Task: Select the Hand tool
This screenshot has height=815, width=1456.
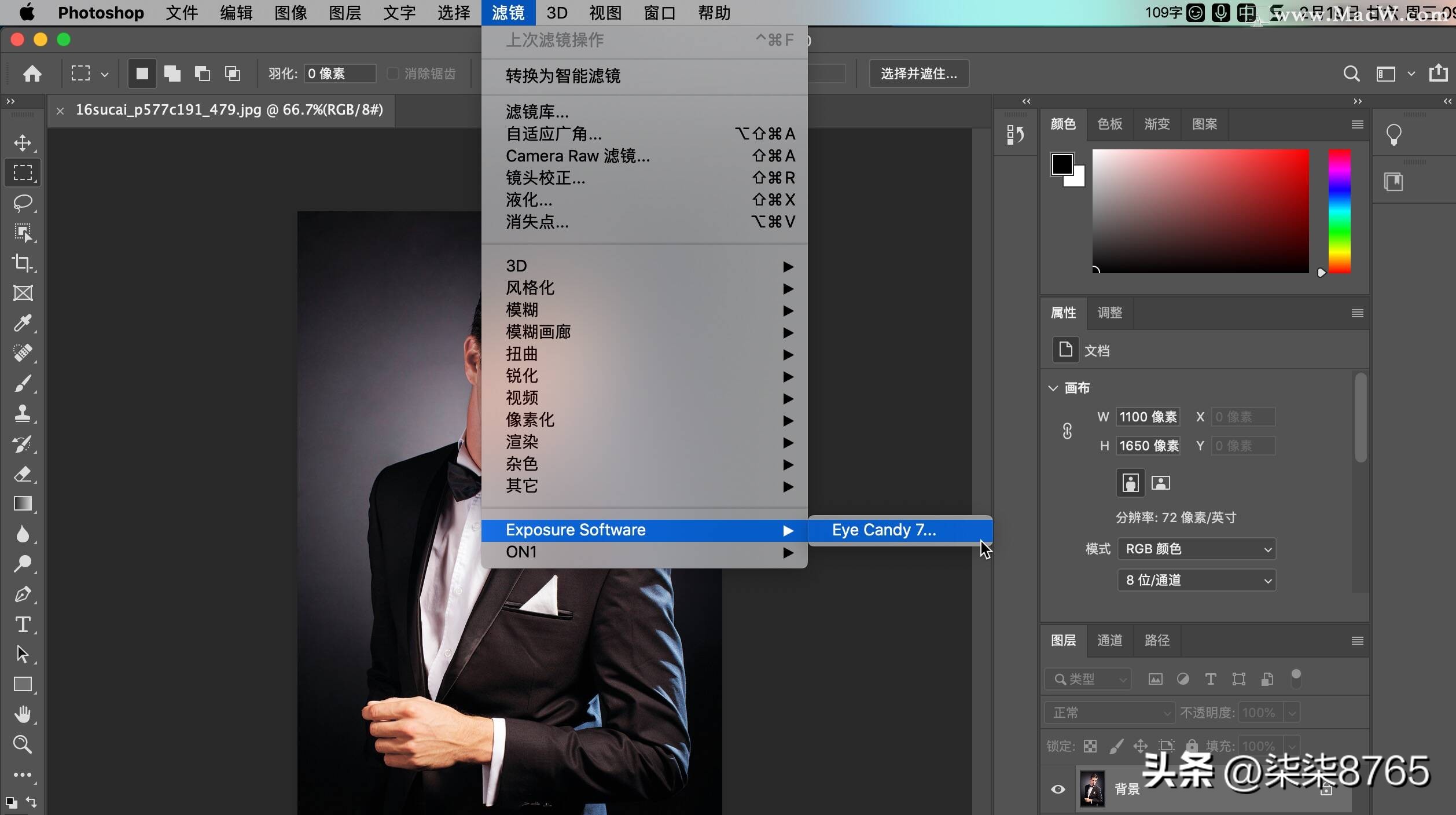Action: (23, 714)
